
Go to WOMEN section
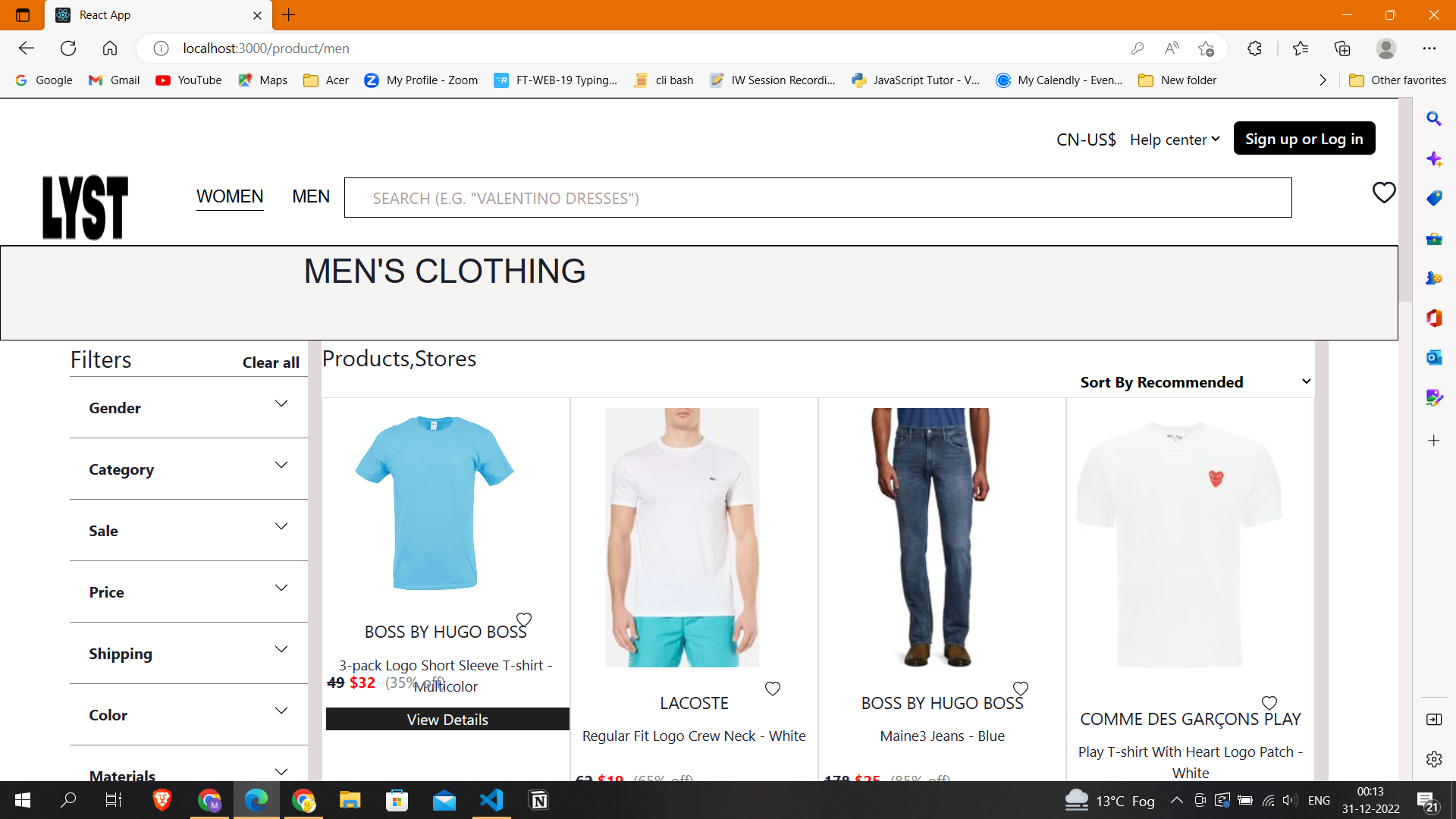230,197
